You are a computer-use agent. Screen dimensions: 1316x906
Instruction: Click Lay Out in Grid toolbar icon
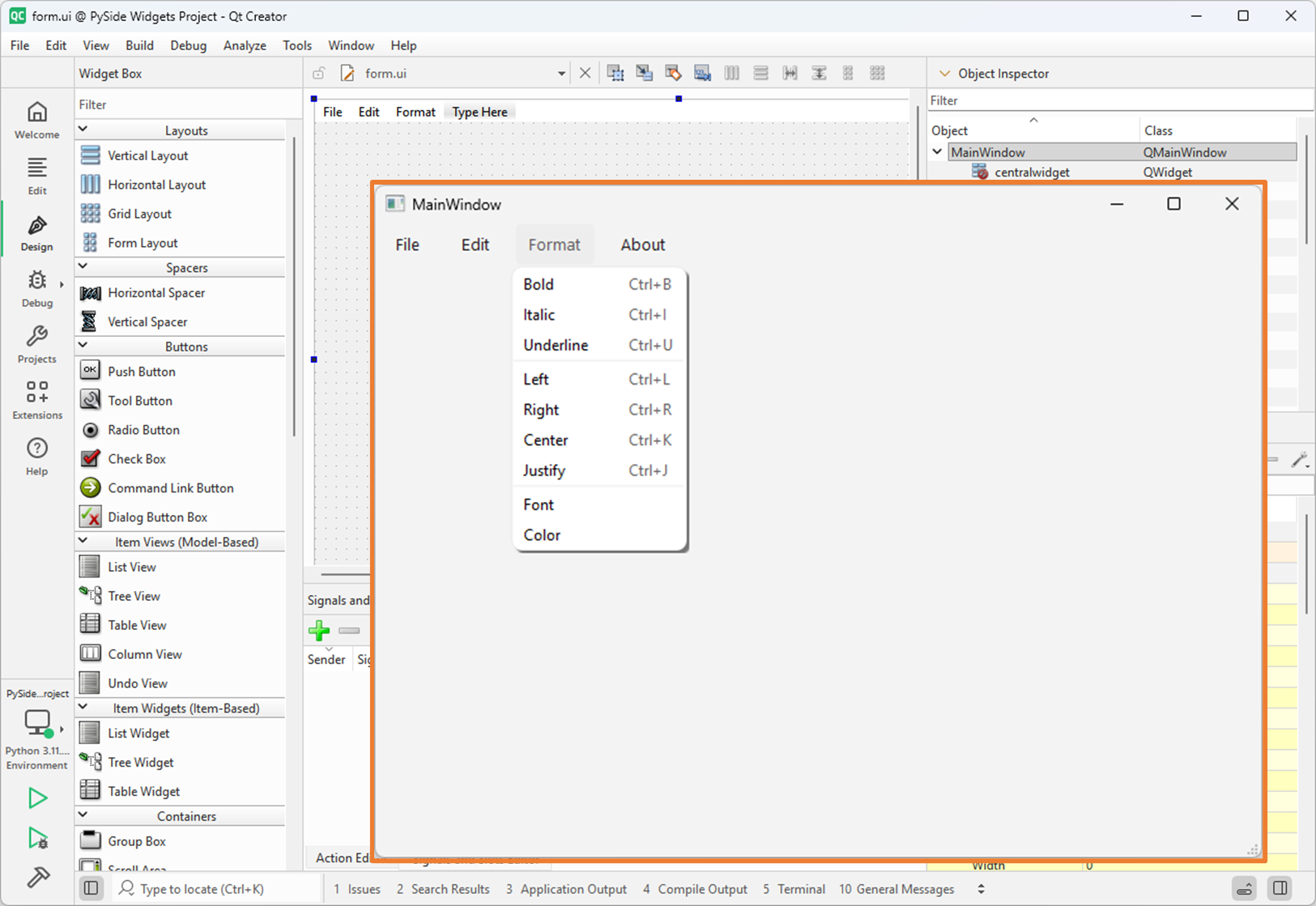878,74
